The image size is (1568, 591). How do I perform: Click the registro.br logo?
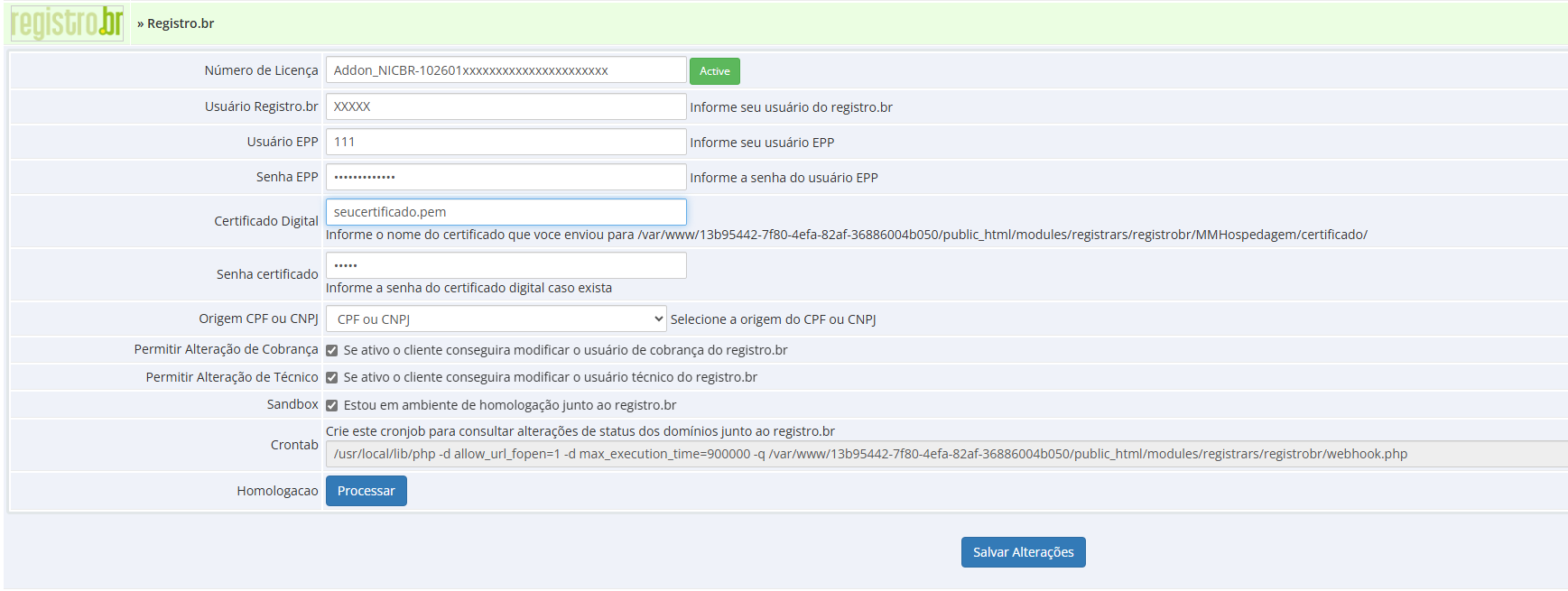(x=67, y=23)
